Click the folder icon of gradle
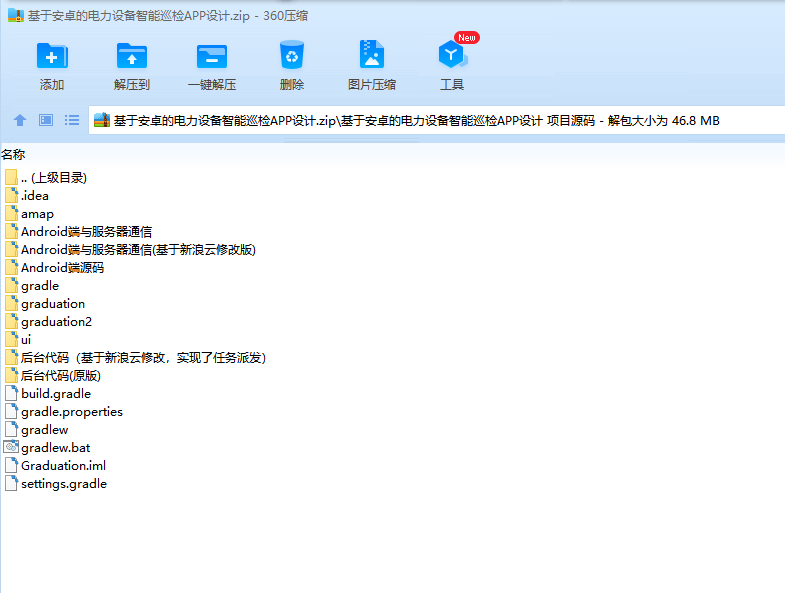This screenshot has width=785, height=593. click(x=12, y=285)
